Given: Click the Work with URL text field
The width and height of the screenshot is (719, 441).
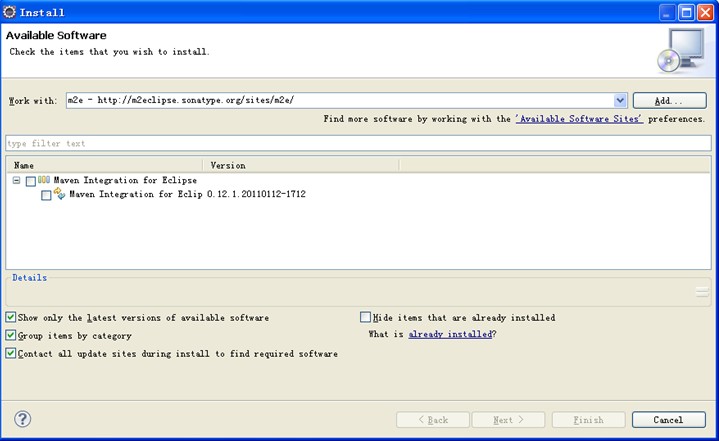Looking at the screenshot, I should [x=340, y=100].
